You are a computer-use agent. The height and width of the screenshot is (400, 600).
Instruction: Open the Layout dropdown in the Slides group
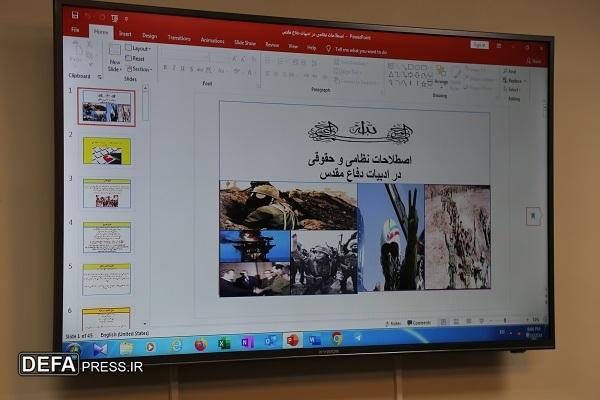(139, 49)
